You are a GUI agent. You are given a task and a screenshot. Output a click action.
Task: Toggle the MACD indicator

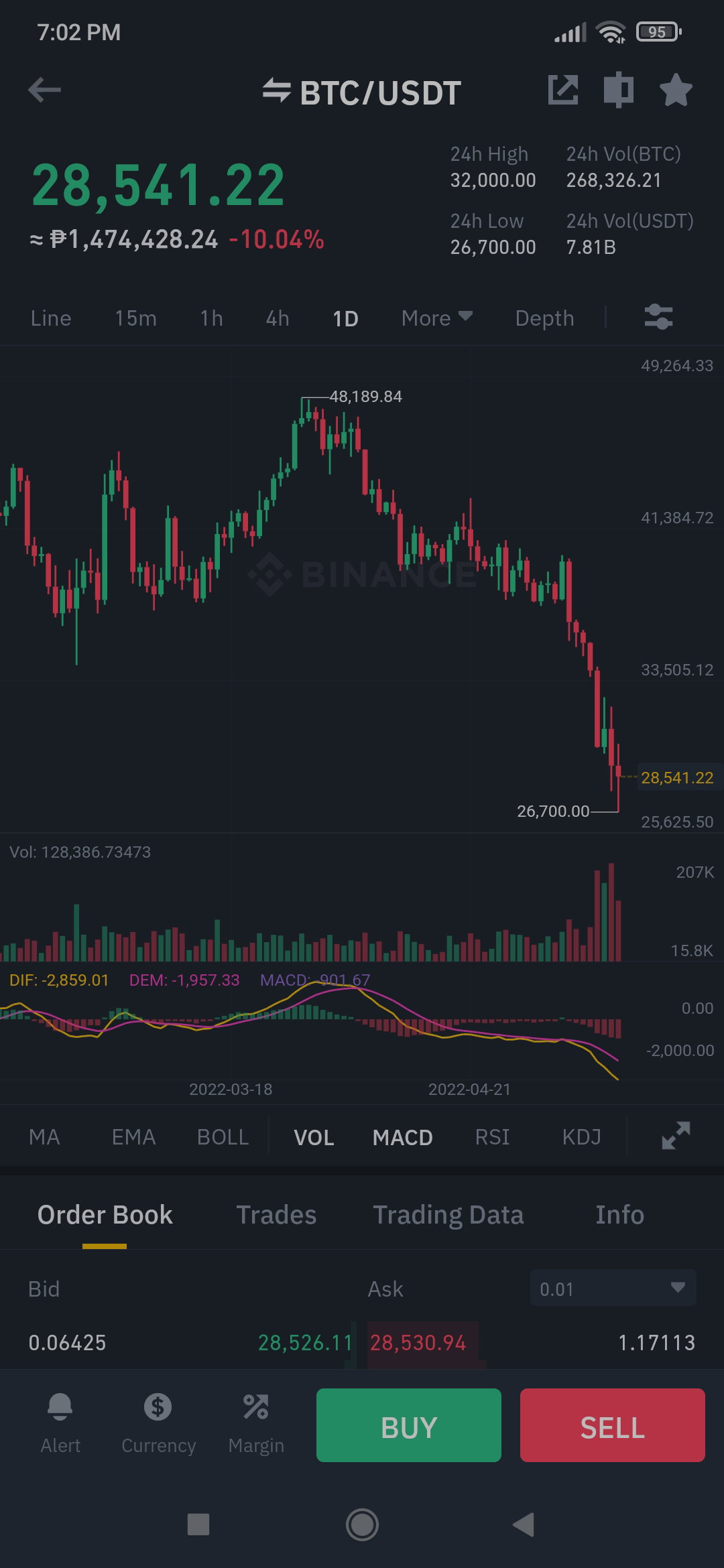(403, 1137)
